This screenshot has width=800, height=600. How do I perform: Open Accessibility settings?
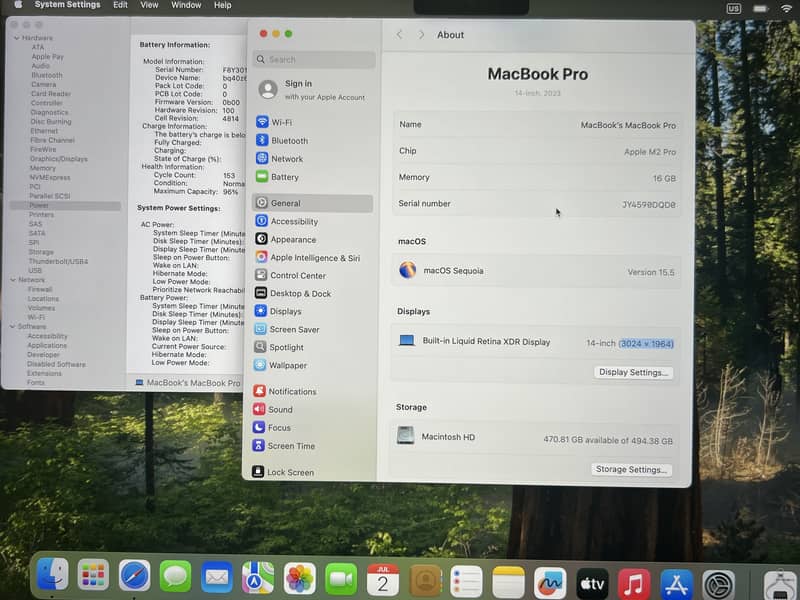[287, 221]
